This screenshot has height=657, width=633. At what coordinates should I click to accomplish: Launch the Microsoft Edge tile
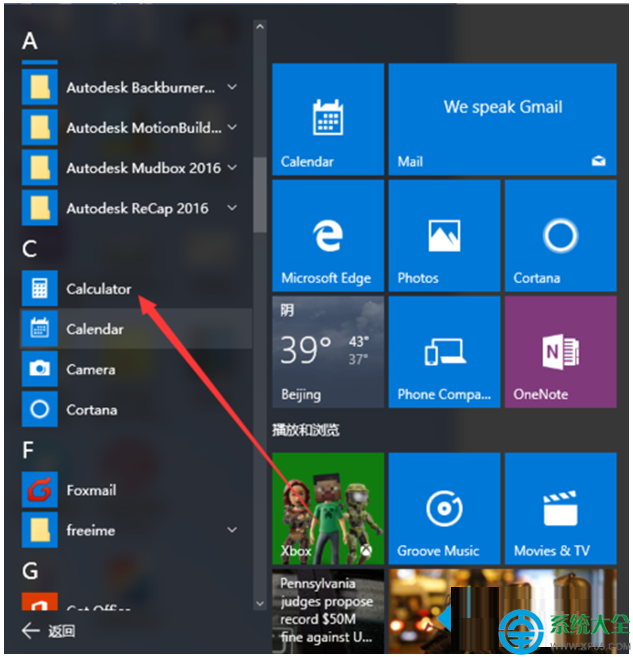pyautogui.click(x=328, y=236)
